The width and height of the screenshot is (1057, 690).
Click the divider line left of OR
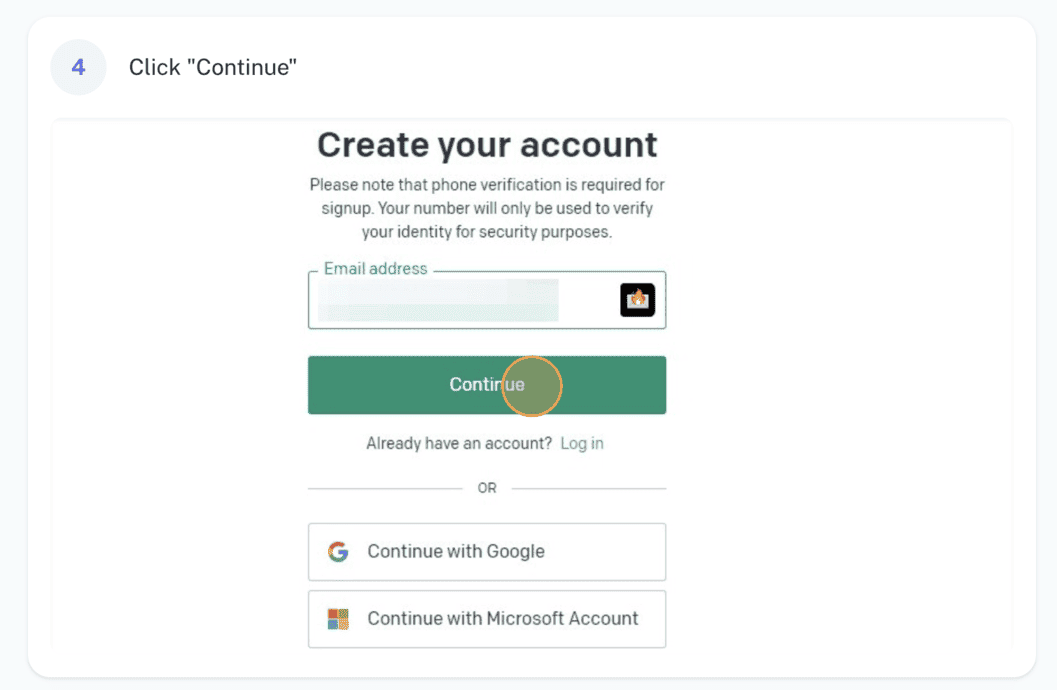pos(386,489)
